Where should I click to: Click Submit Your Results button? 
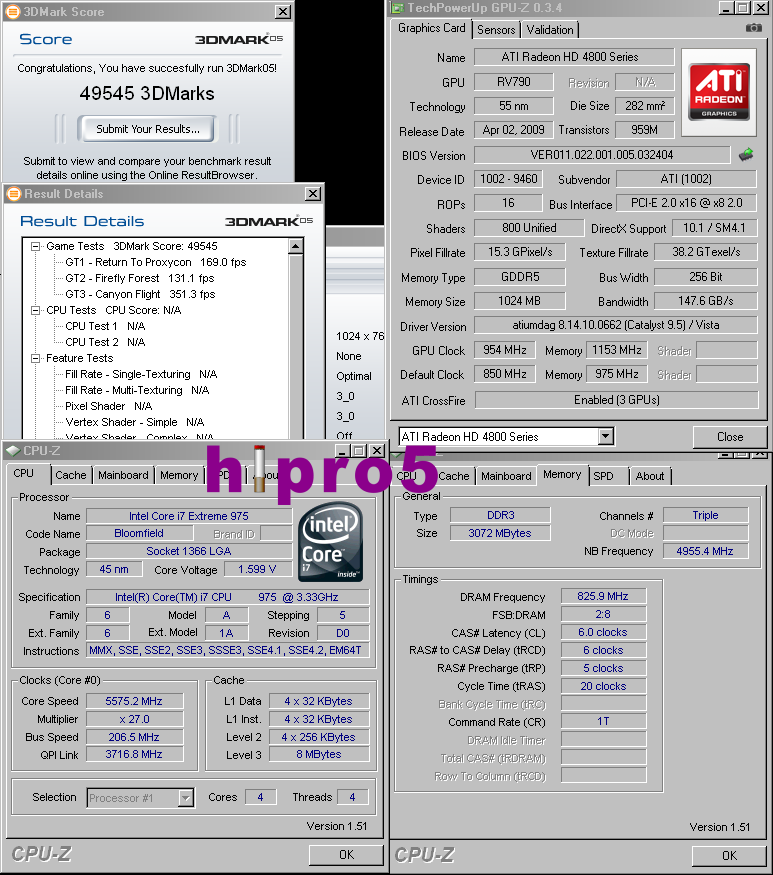point(147,129)
